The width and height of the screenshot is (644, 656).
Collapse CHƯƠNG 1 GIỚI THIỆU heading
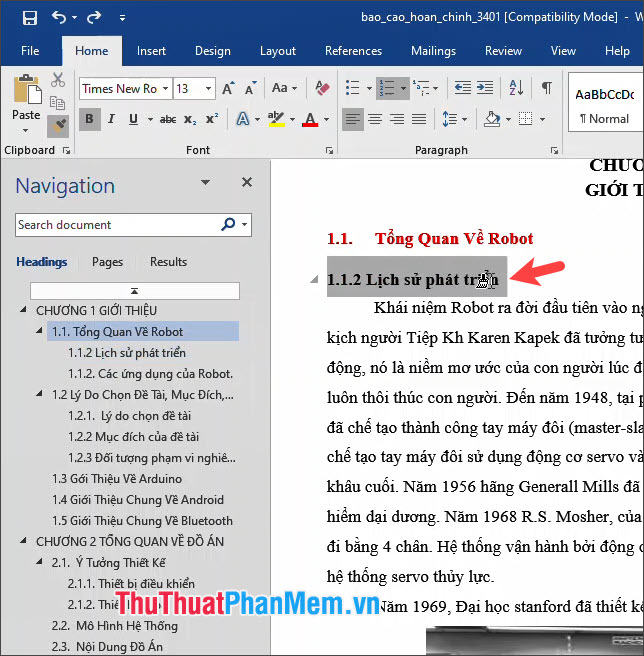click(x=23, y=310)
